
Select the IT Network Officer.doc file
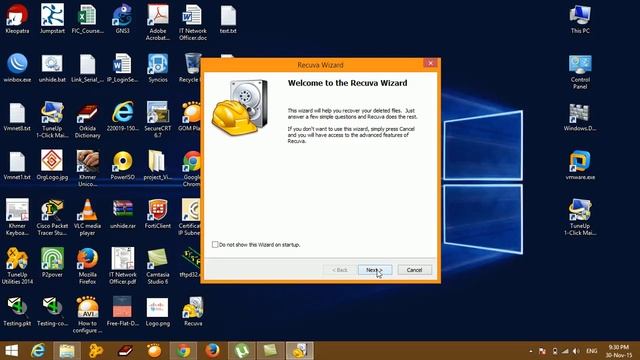193,22
